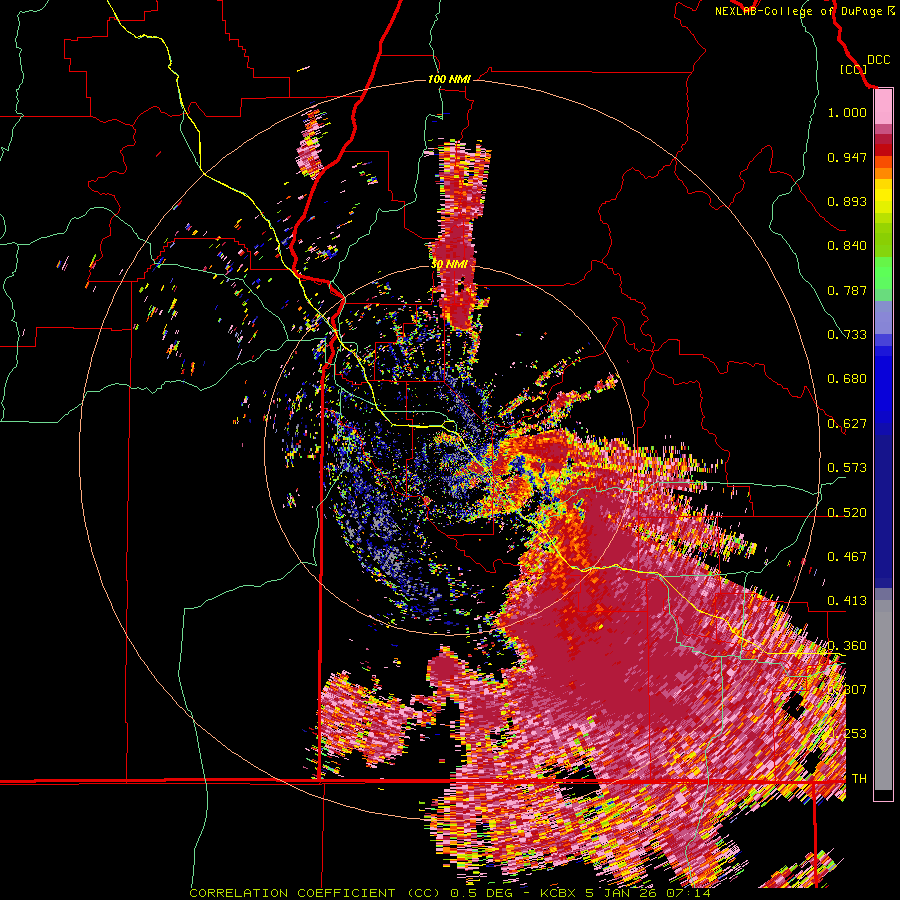Click the 0.733 scale value

[x=847, y=335]
